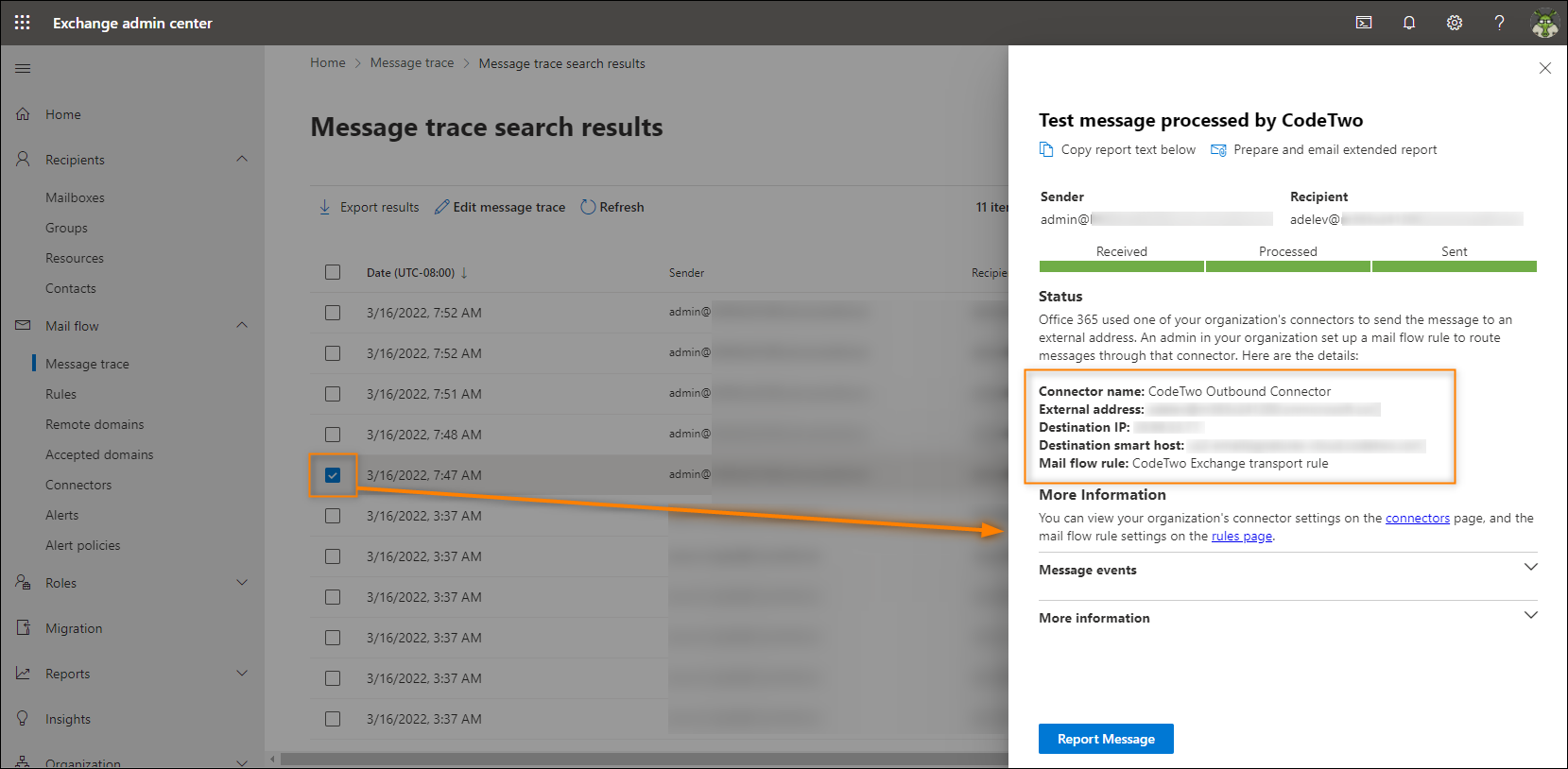This screenshot has height=769, width=1568.
Task: Click the Migration icon in sidebar
Action: pyautogui.click(x=23, y=628)
